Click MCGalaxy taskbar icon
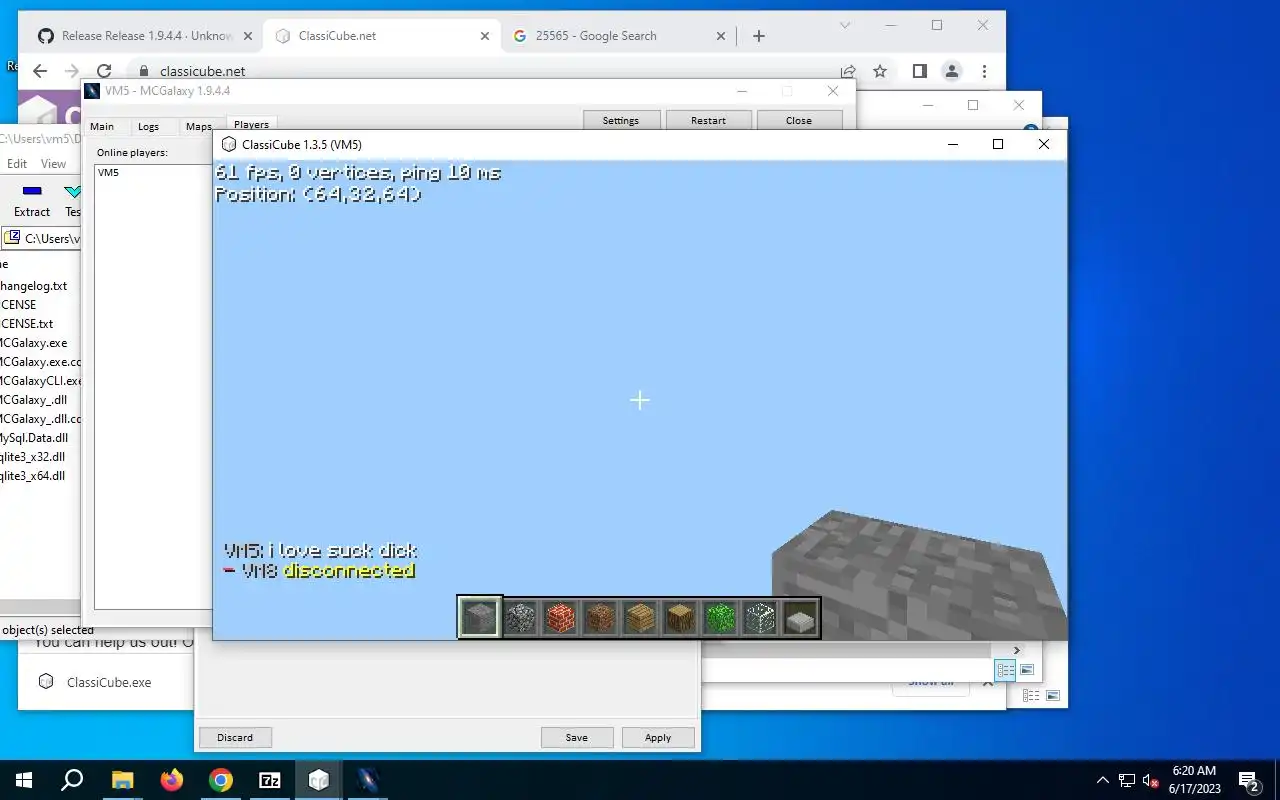The image size is (1280, 800). [367, 780]
